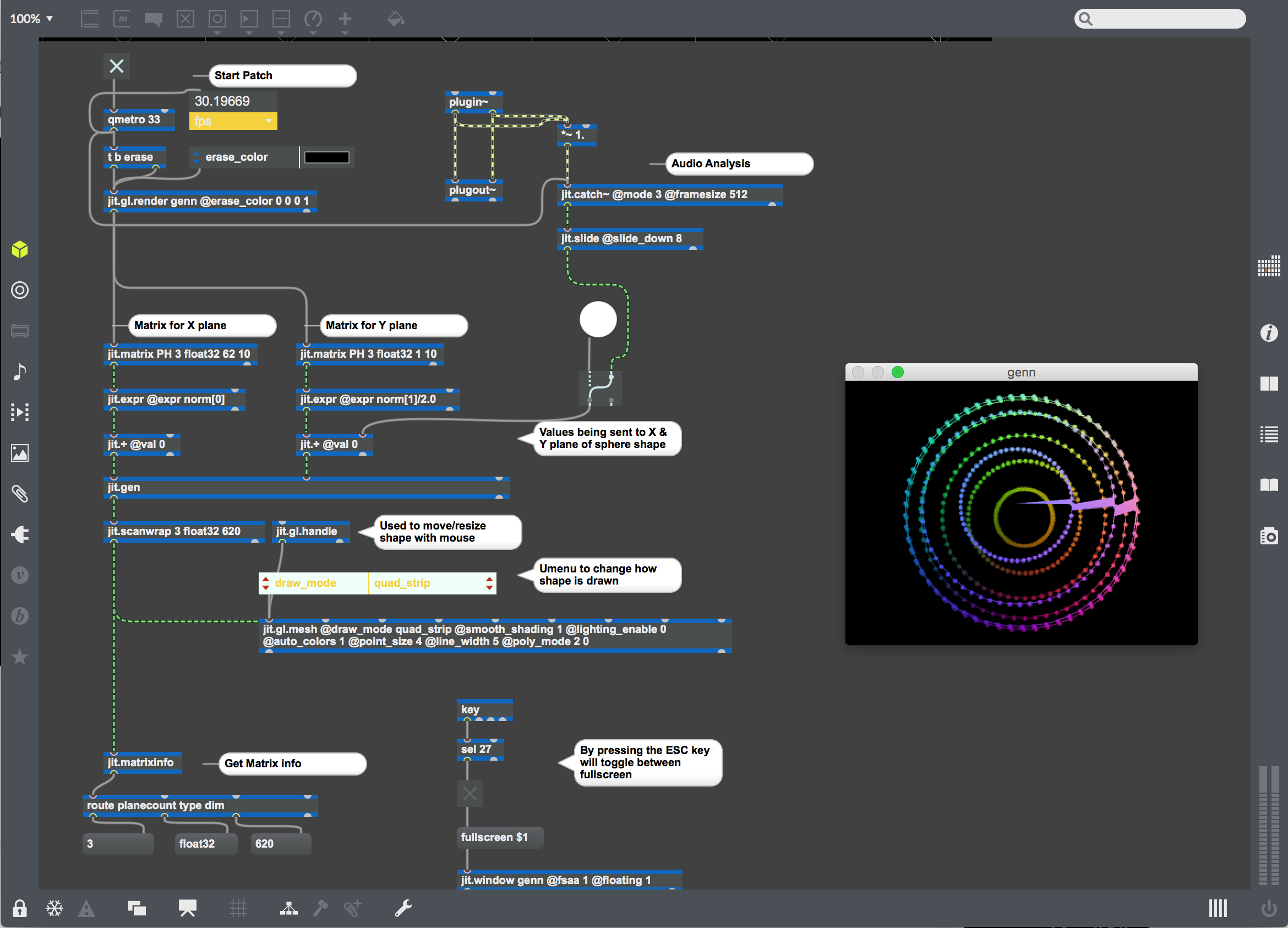The image size is (1288, 928).
Task: Open the inspector info icon
Action: (x=1269, y=333)
